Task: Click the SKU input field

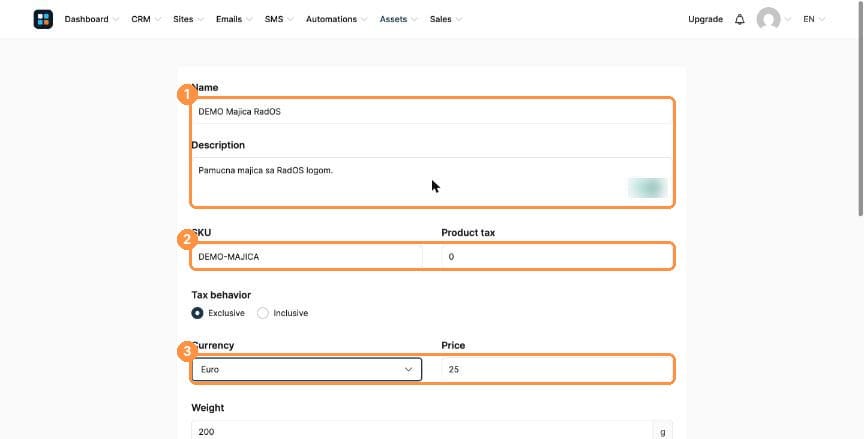Action: [307, 257]
